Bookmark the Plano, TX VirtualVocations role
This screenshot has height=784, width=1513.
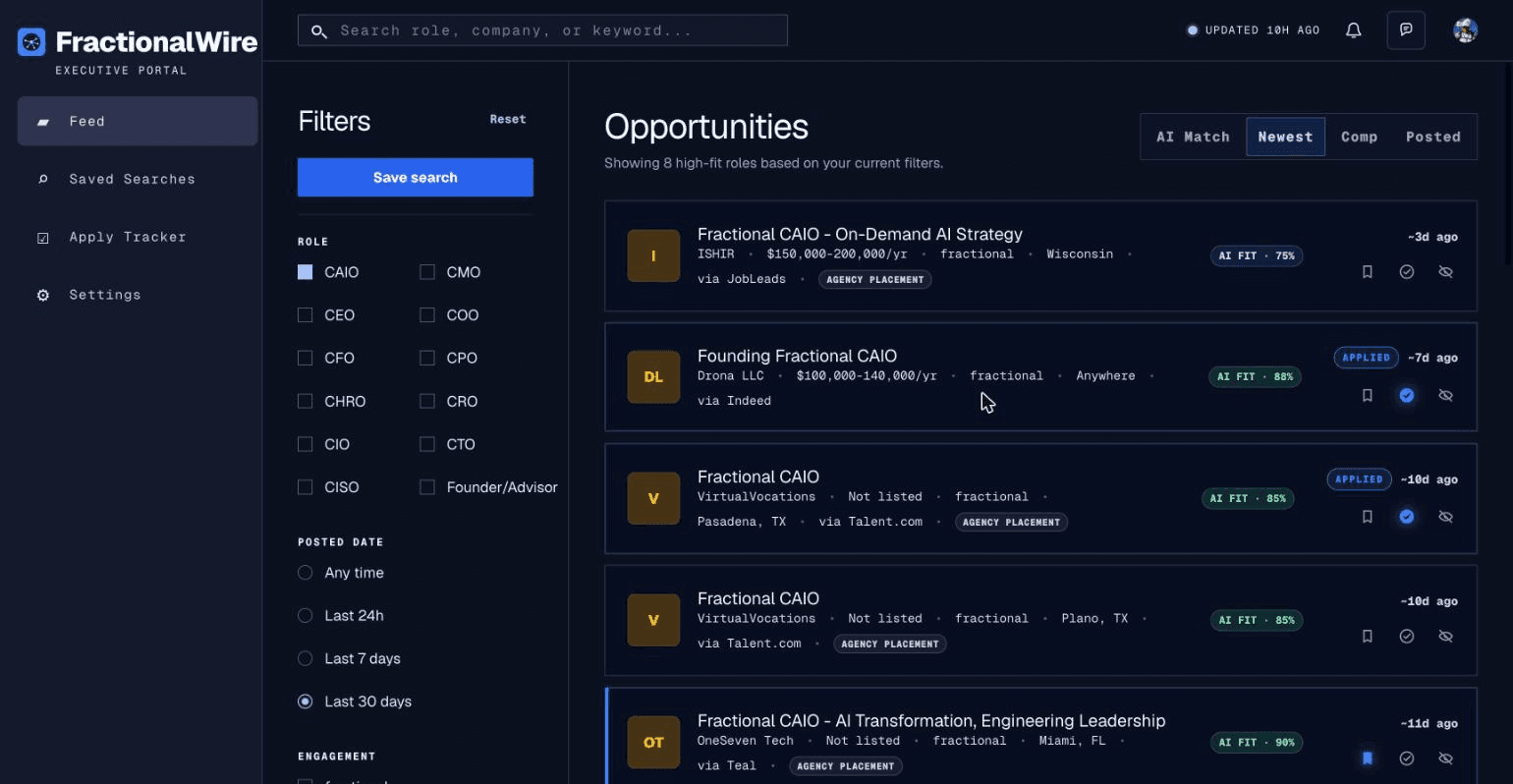1367,637
